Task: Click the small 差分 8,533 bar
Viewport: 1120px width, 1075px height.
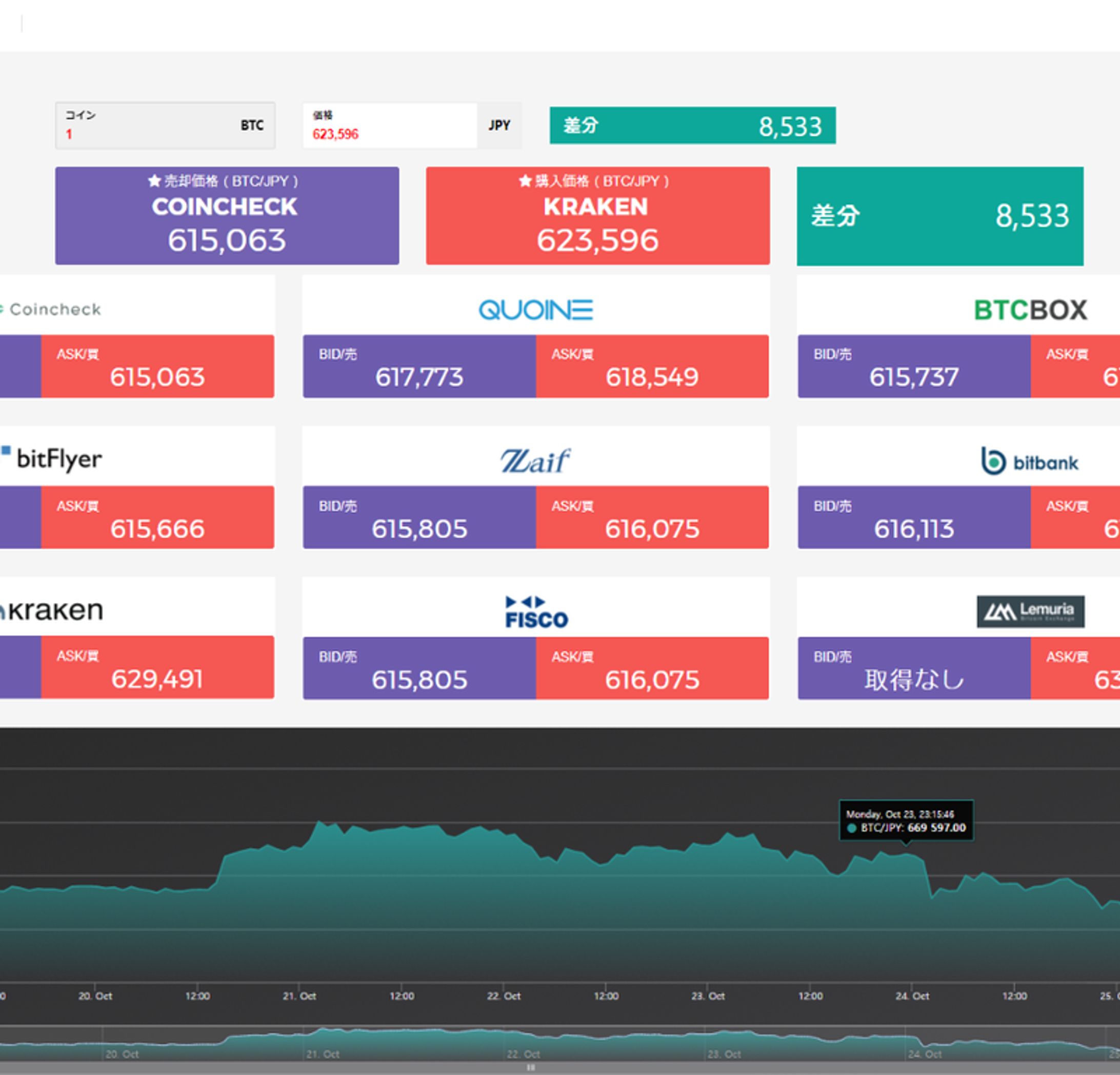Action: [x=693, y=125]
